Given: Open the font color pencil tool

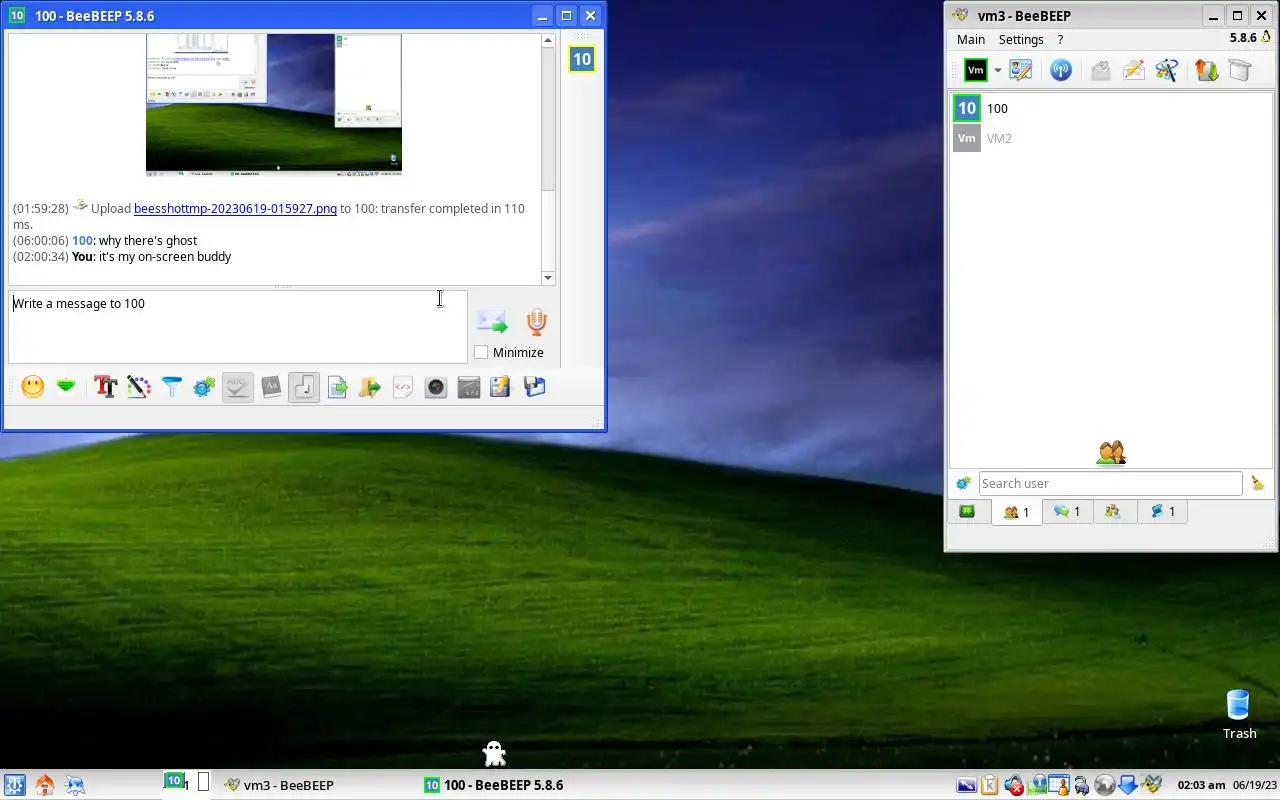Looking at the screenshot, I should click(138, 387).
